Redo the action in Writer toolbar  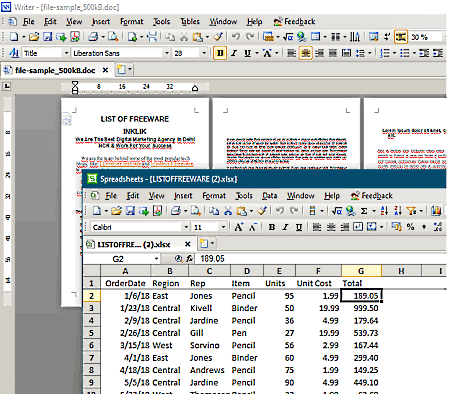(x=250, y=36)
